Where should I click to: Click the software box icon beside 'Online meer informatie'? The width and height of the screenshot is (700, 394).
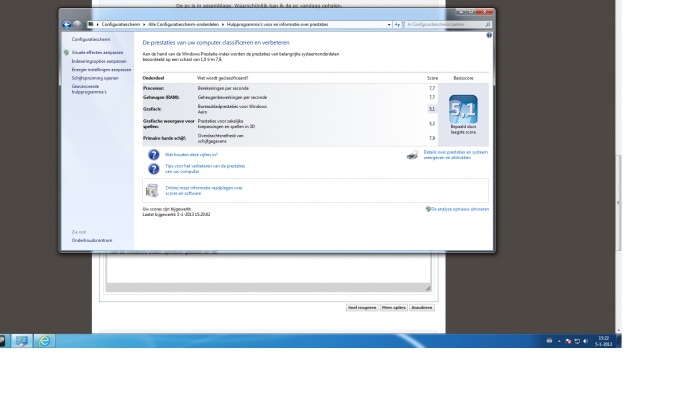pos(152,191)
